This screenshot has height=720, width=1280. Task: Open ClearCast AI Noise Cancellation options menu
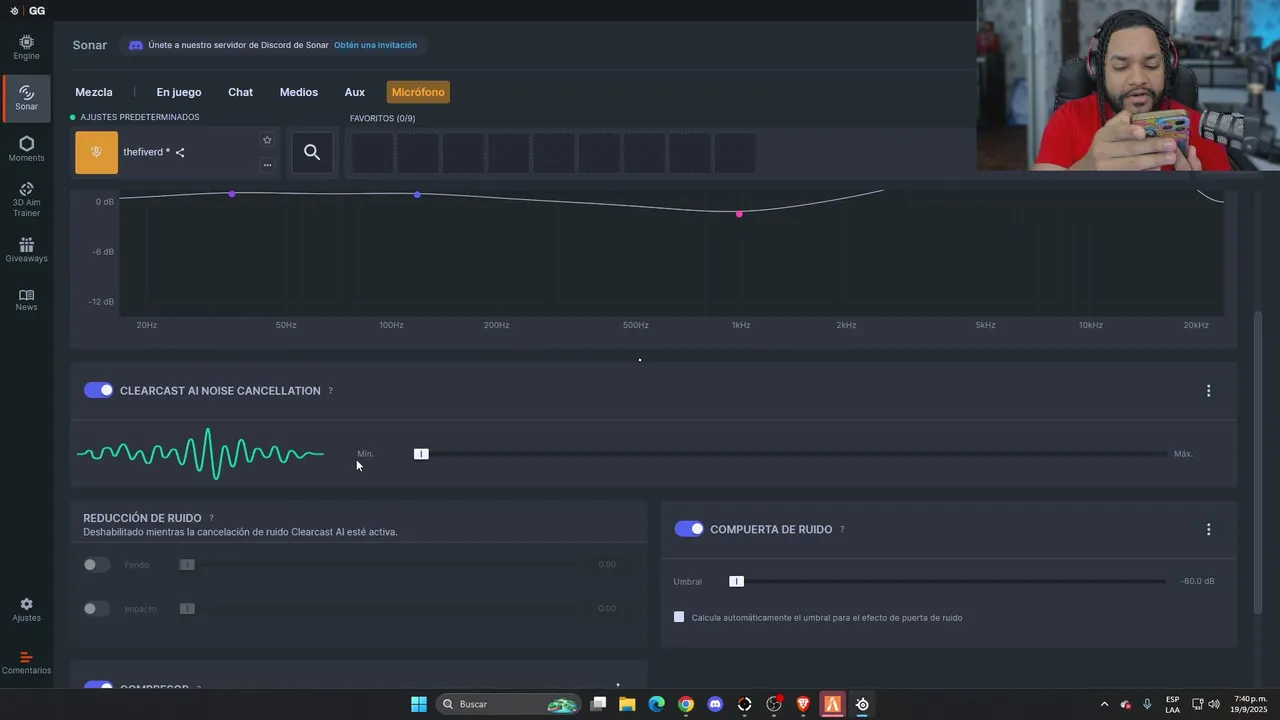pyautogui.click(x=1208, y=391)
